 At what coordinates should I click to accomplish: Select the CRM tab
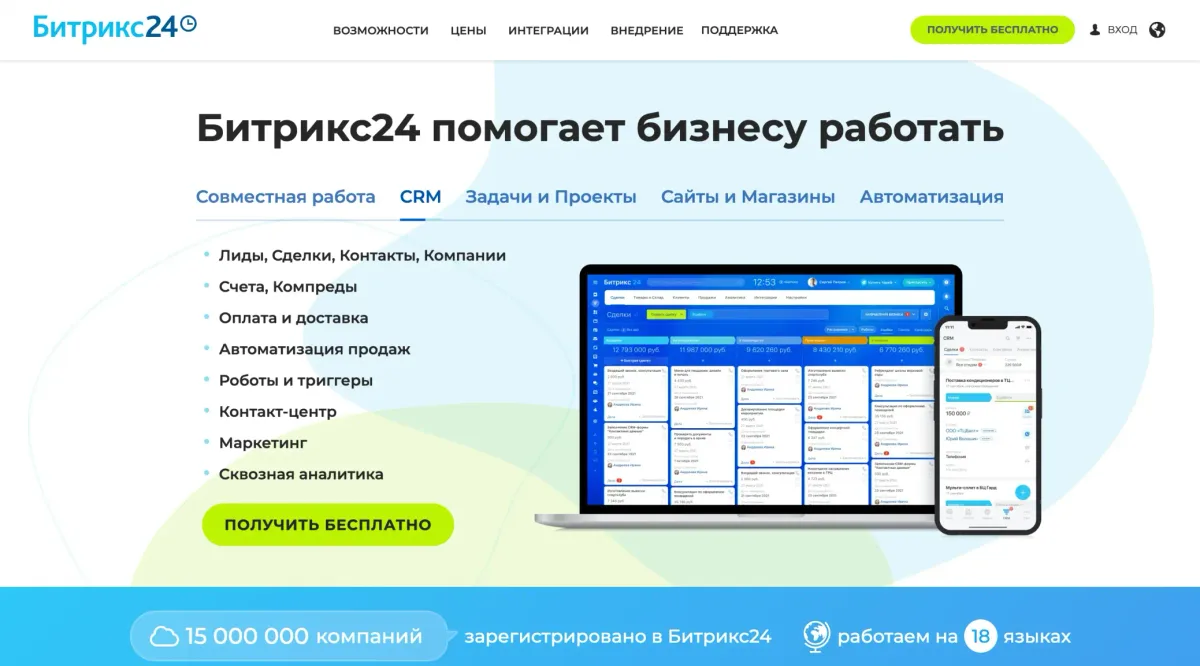(x=420, y=197)
